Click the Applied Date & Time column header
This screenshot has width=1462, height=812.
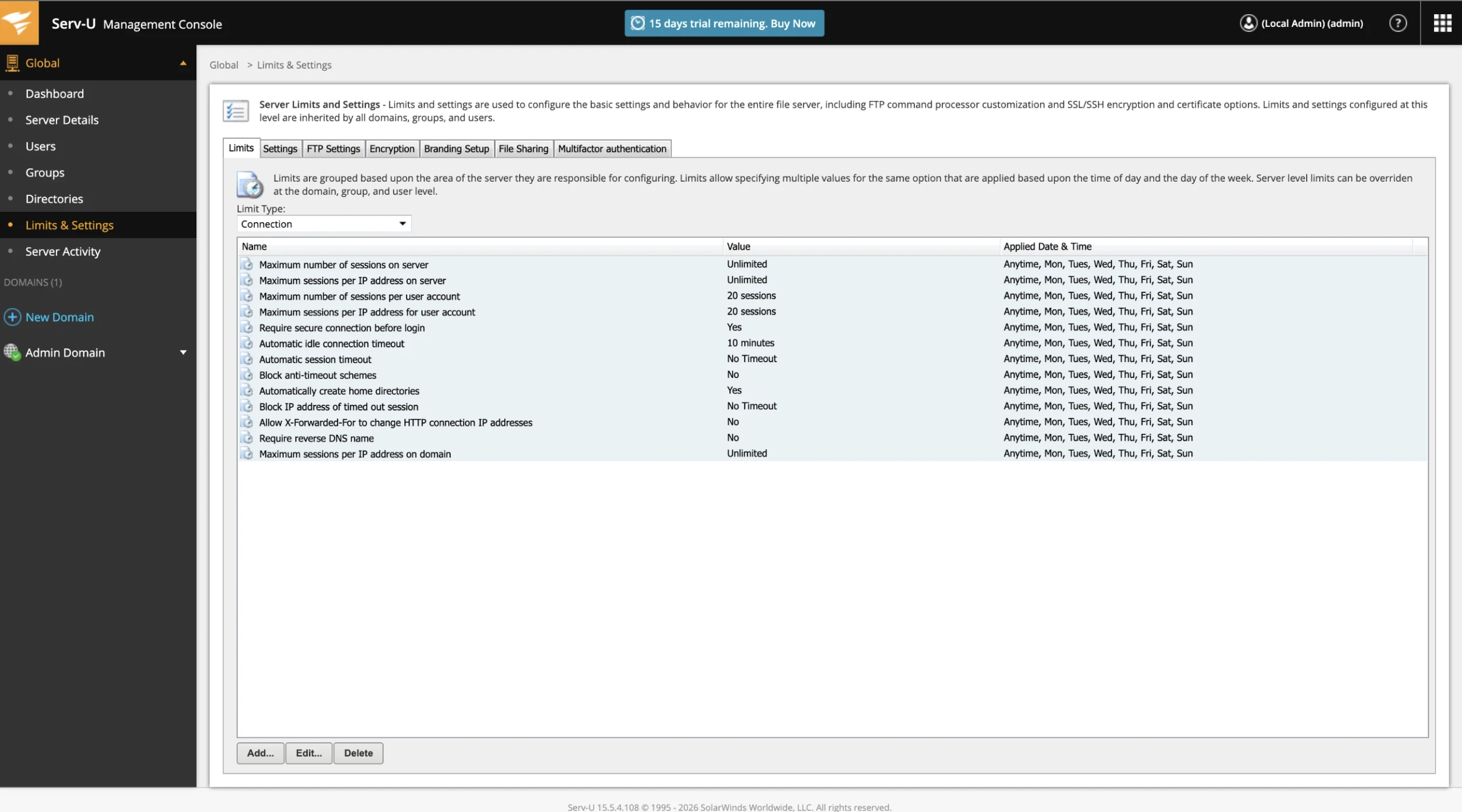coord(1206,246)
